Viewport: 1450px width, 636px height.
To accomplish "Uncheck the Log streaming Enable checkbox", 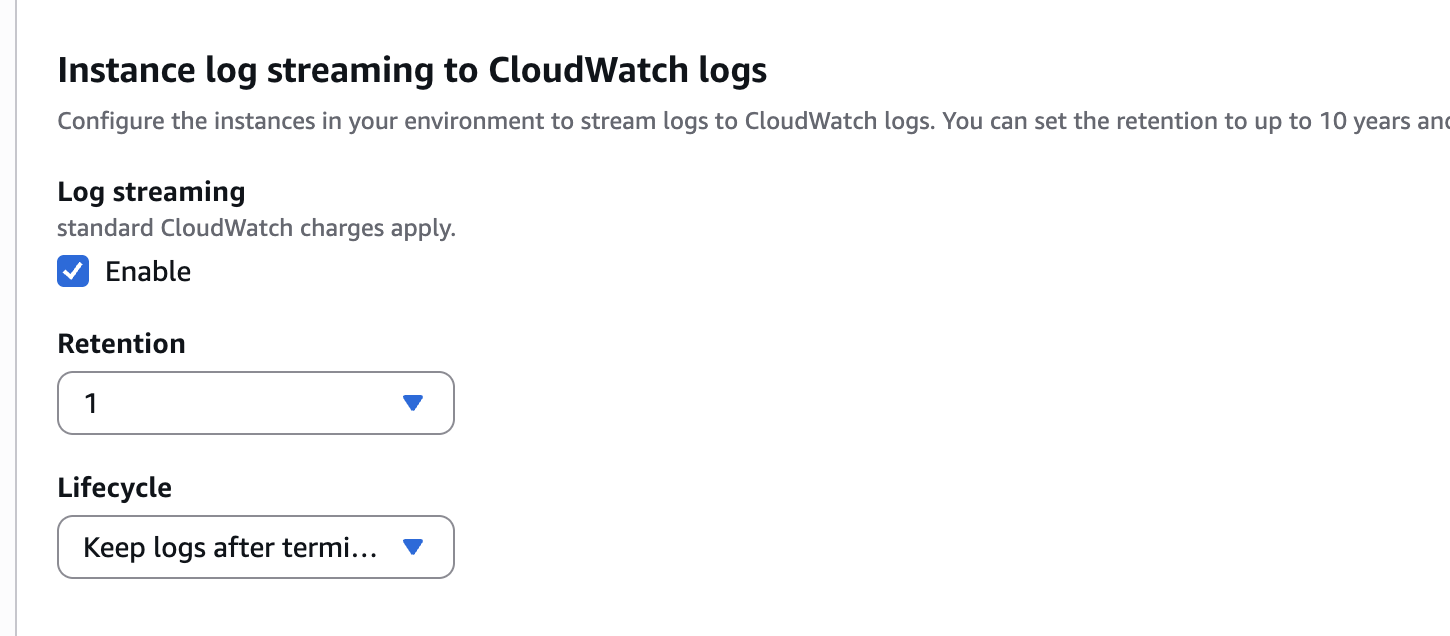I will [73, 271].
